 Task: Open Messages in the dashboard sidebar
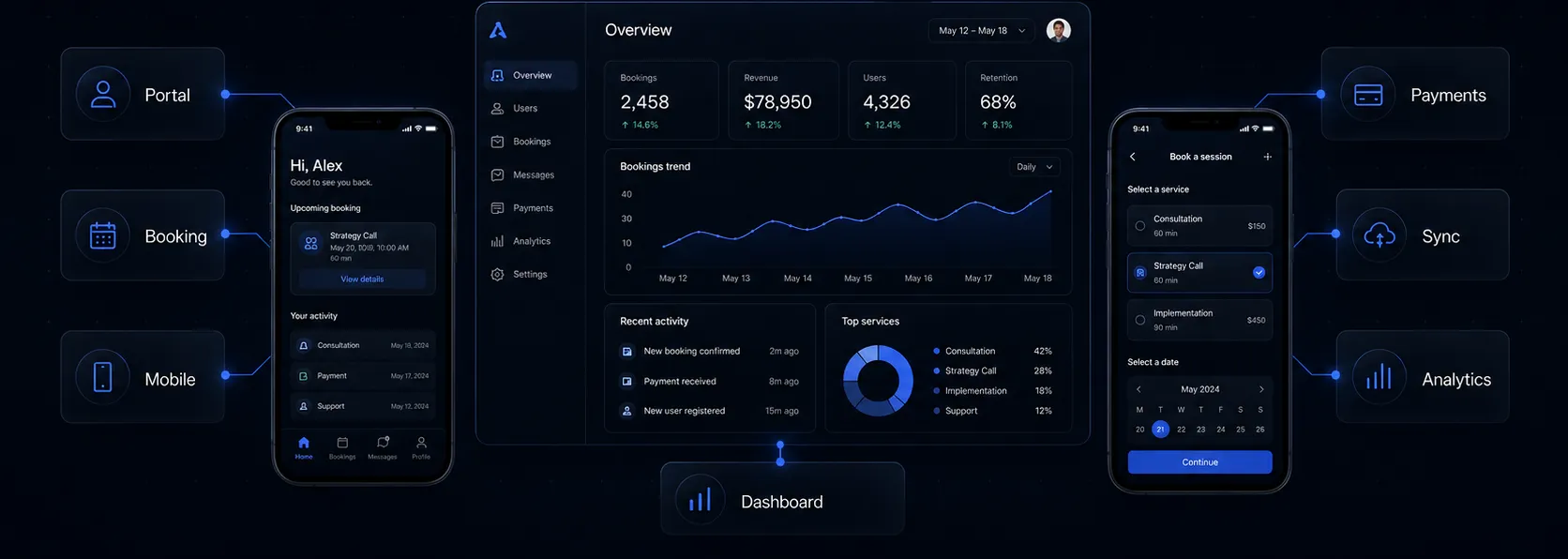tap(531, 175)
